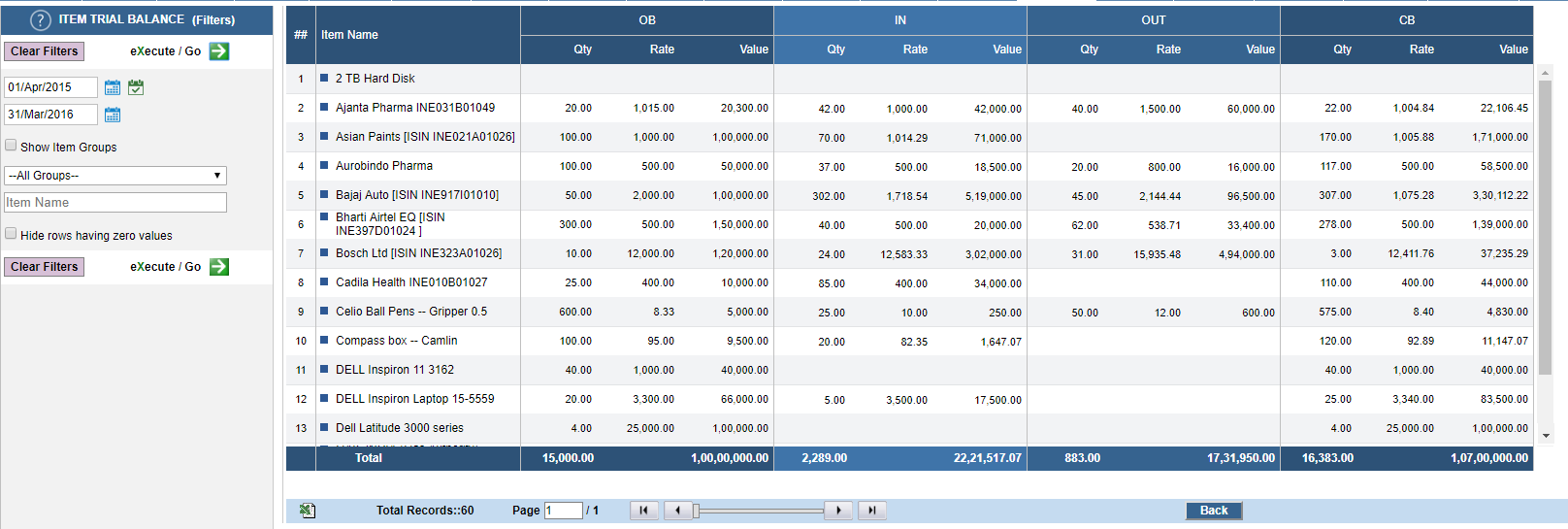Click the bottom green eXecute/Go arrow
The height and width of the screenshot is (529, 1568).
[219, 267]
